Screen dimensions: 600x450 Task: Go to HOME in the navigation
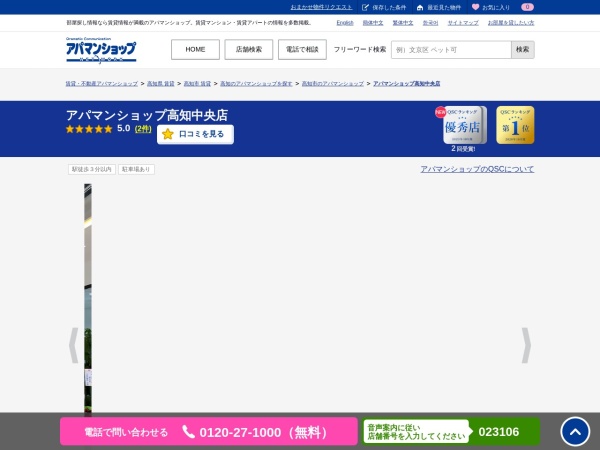pyautogui.click(x=195, y=49)
